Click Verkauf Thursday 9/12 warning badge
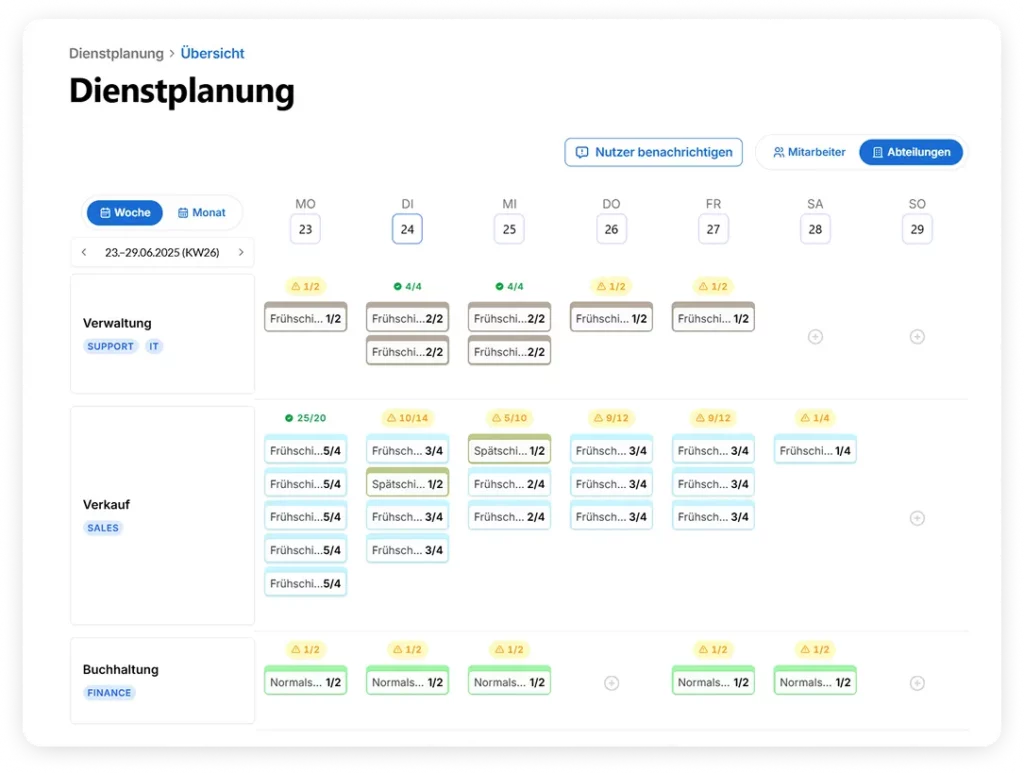The image size is (1024, 773). click(611, 418)
